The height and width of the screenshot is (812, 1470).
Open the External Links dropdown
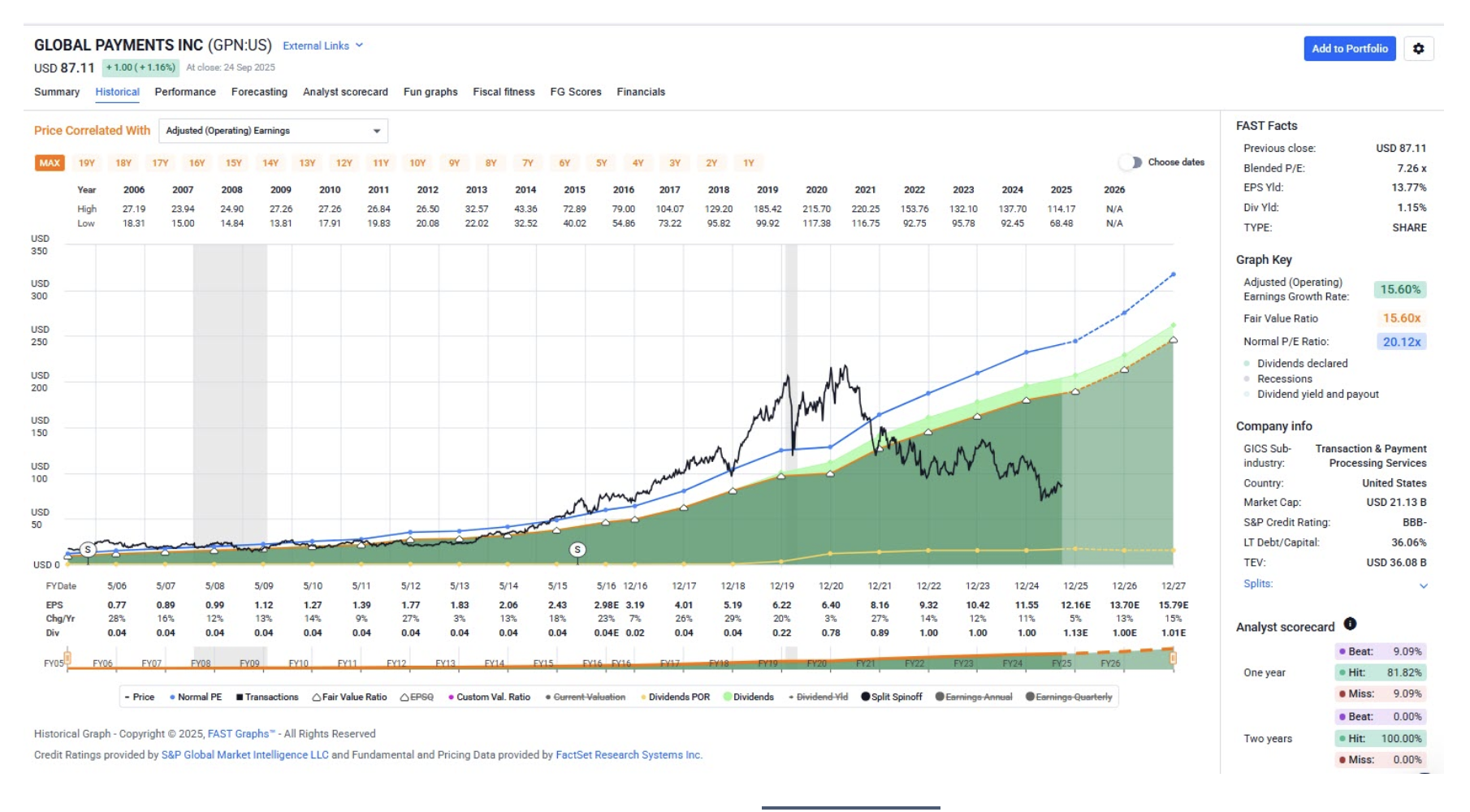click(x=322, y=45)
